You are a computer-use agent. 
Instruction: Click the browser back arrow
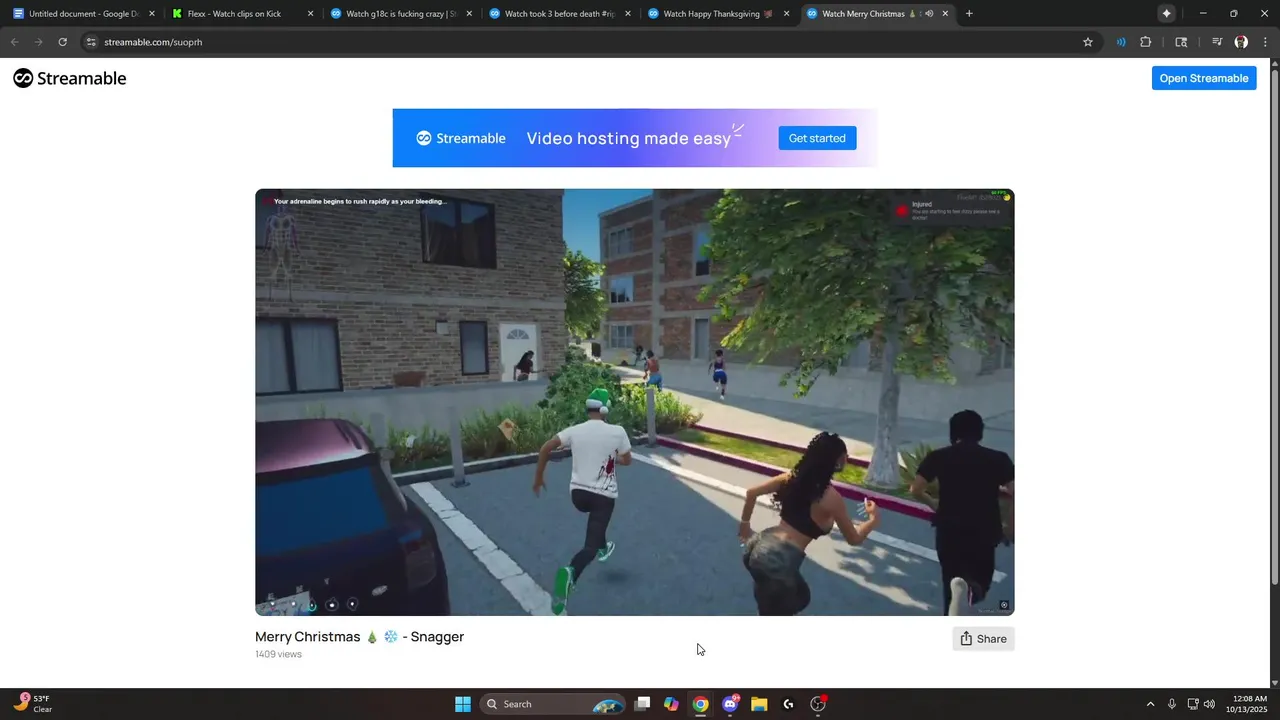[14, 42]
